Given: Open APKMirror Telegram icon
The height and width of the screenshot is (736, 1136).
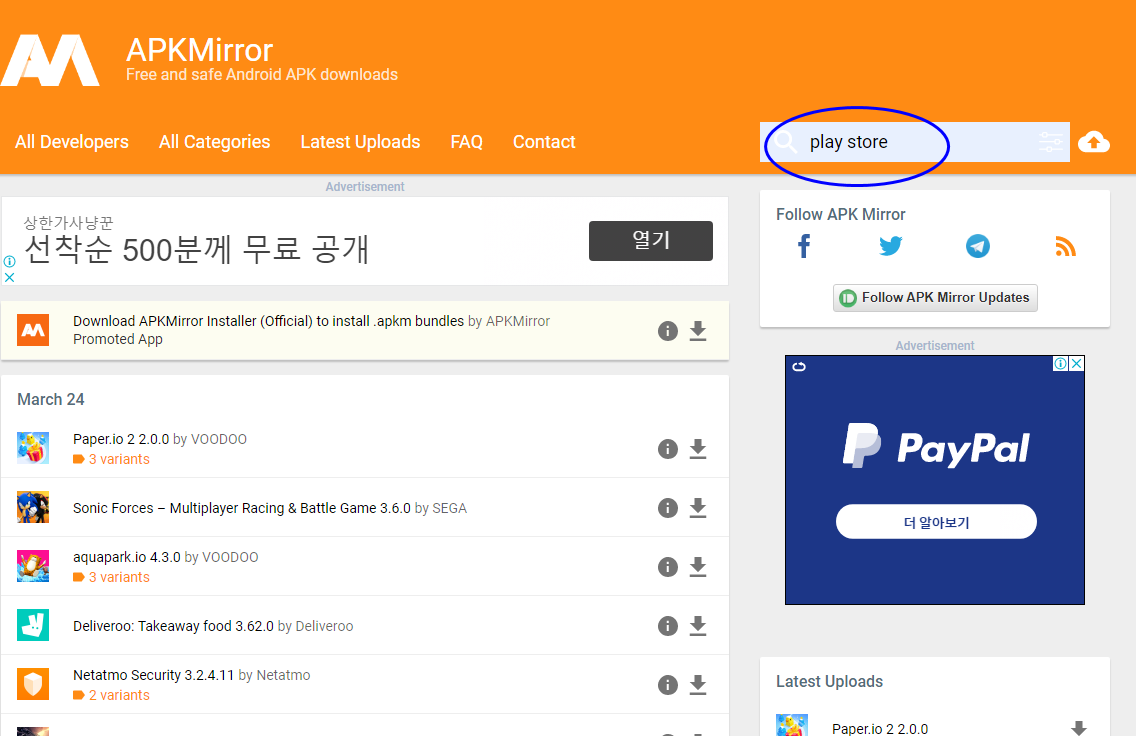Looking at the screenshot, I should [978, 246].
